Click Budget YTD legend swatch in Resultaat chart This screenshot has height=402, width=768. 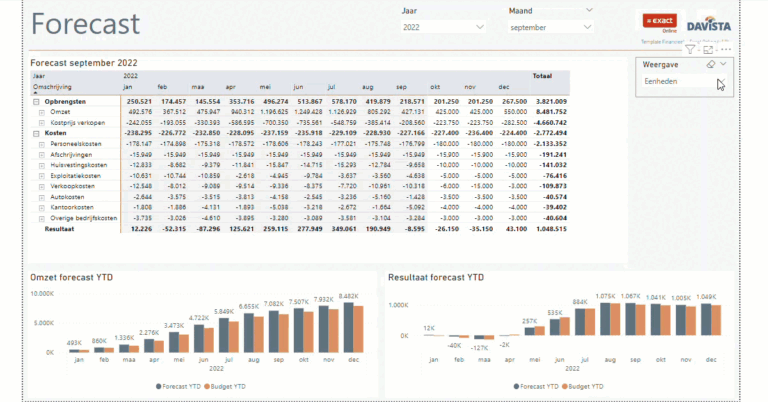[565, 386]
